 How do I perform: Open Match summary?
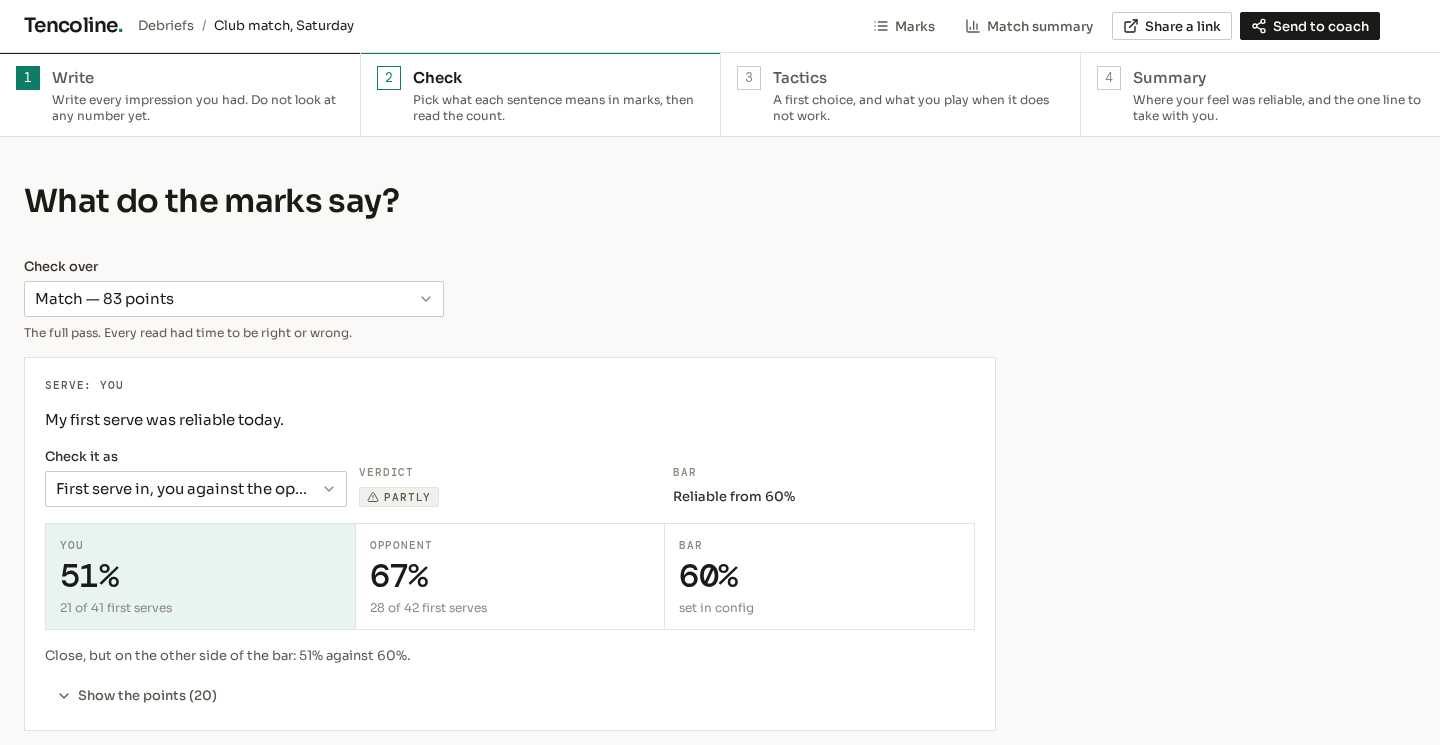point(1029,27)
